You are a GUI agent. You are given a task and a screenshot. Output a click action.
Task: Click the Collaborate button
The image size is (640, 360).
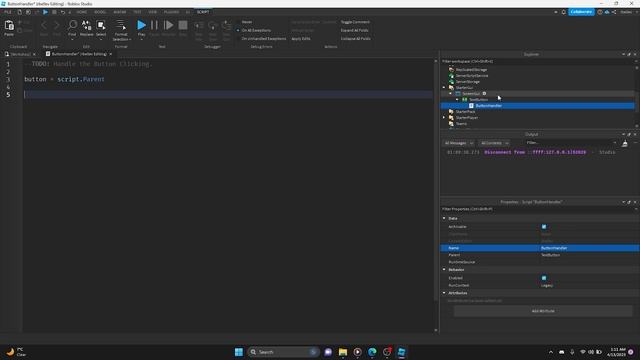581,12
